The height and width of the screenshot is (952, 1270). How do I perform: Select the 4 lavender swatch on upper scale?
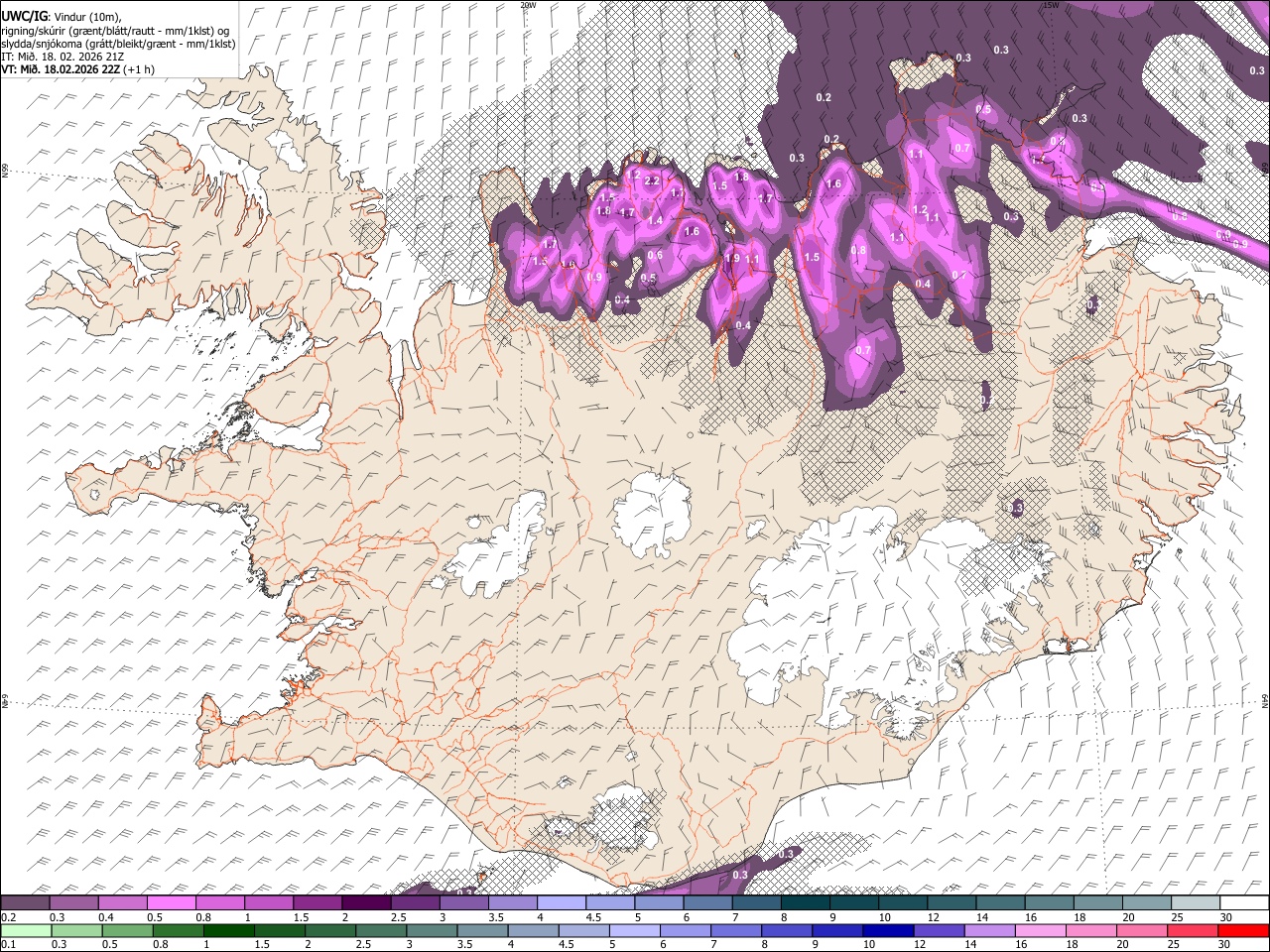[562, 903]
